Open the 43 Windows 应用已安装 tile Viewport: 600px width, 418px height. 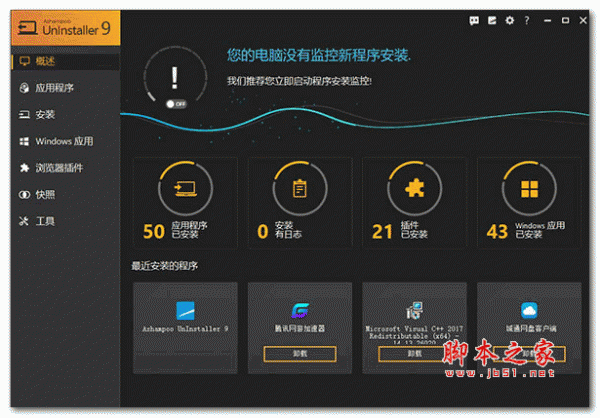click(529, 202)
